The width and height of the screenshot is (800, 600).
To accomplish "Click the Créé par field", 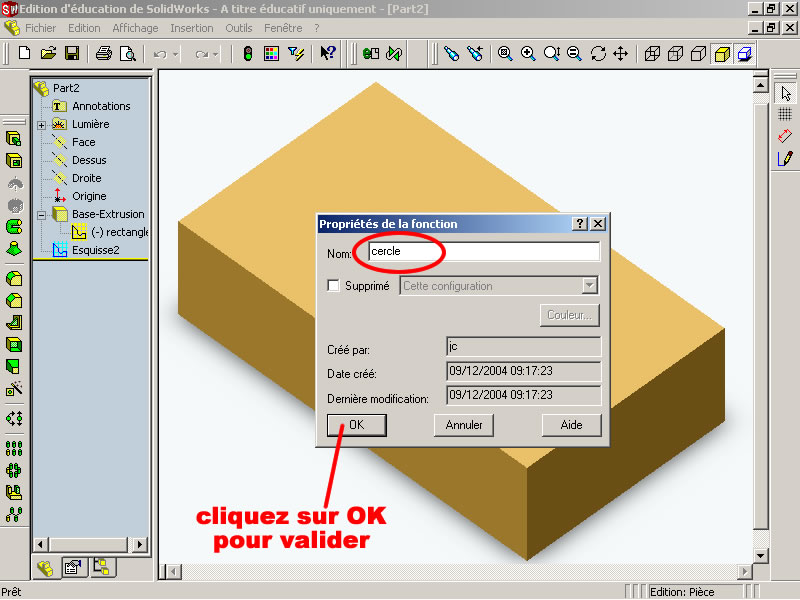I will 523,347.
